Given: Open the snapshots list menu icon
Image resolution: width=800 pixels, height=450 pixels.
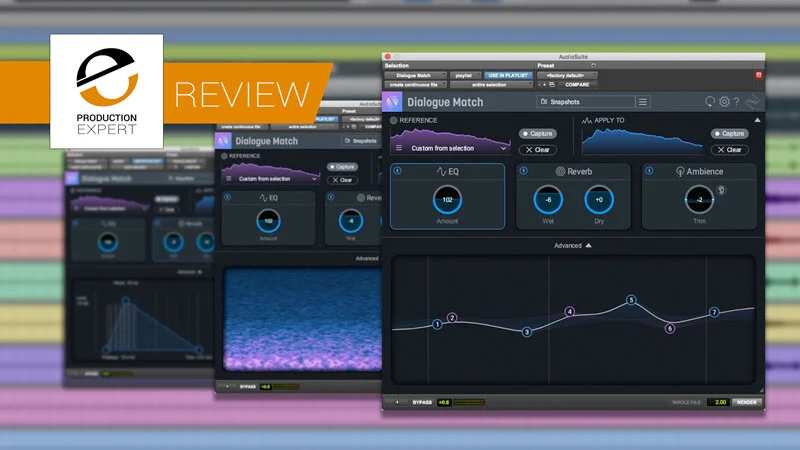Looking at the screenshot, I should click(x=643, y=102).
